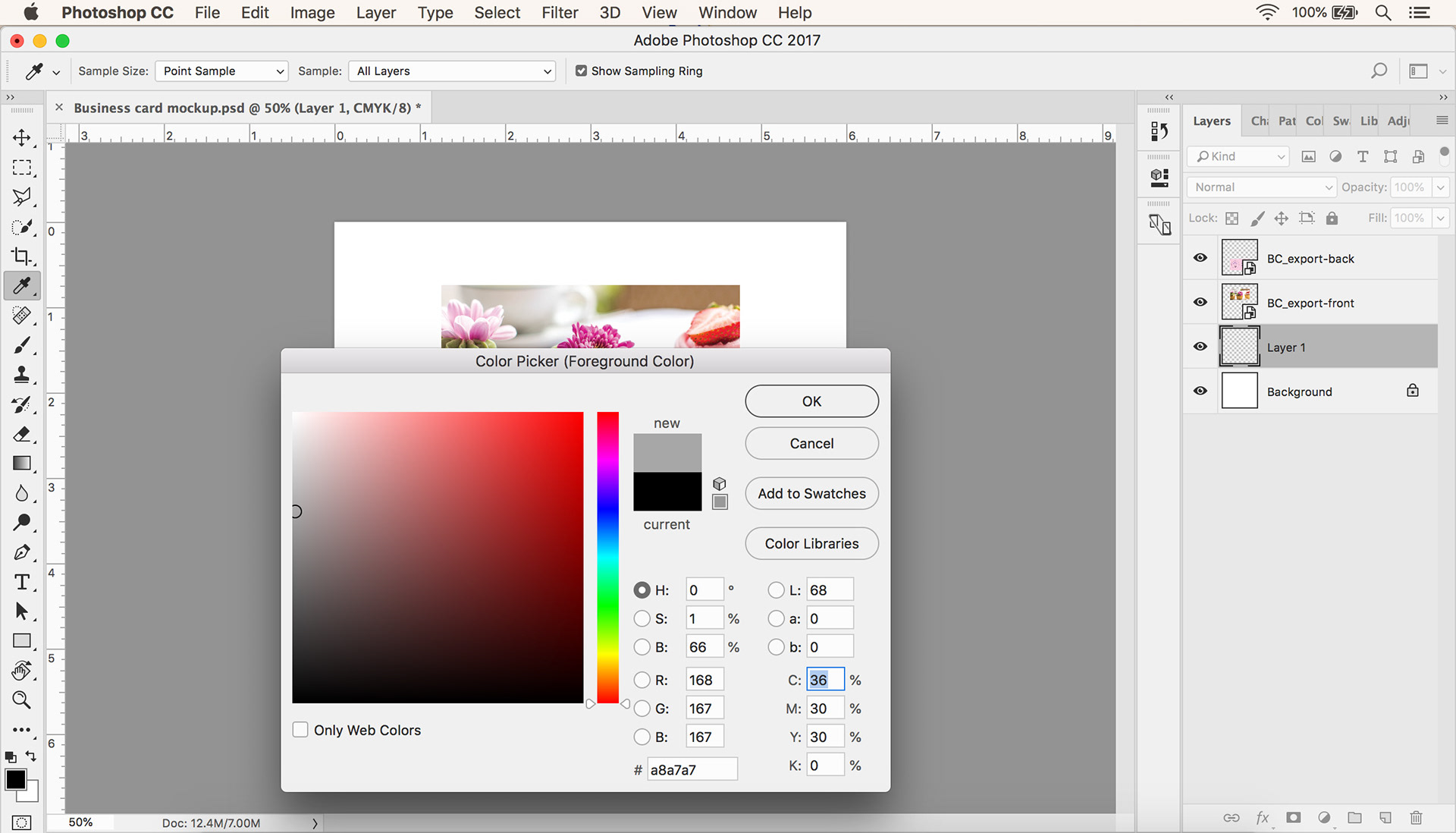Open the Select menu
This screenshot has height=833, width=1456.
click(x=497, y=13)
